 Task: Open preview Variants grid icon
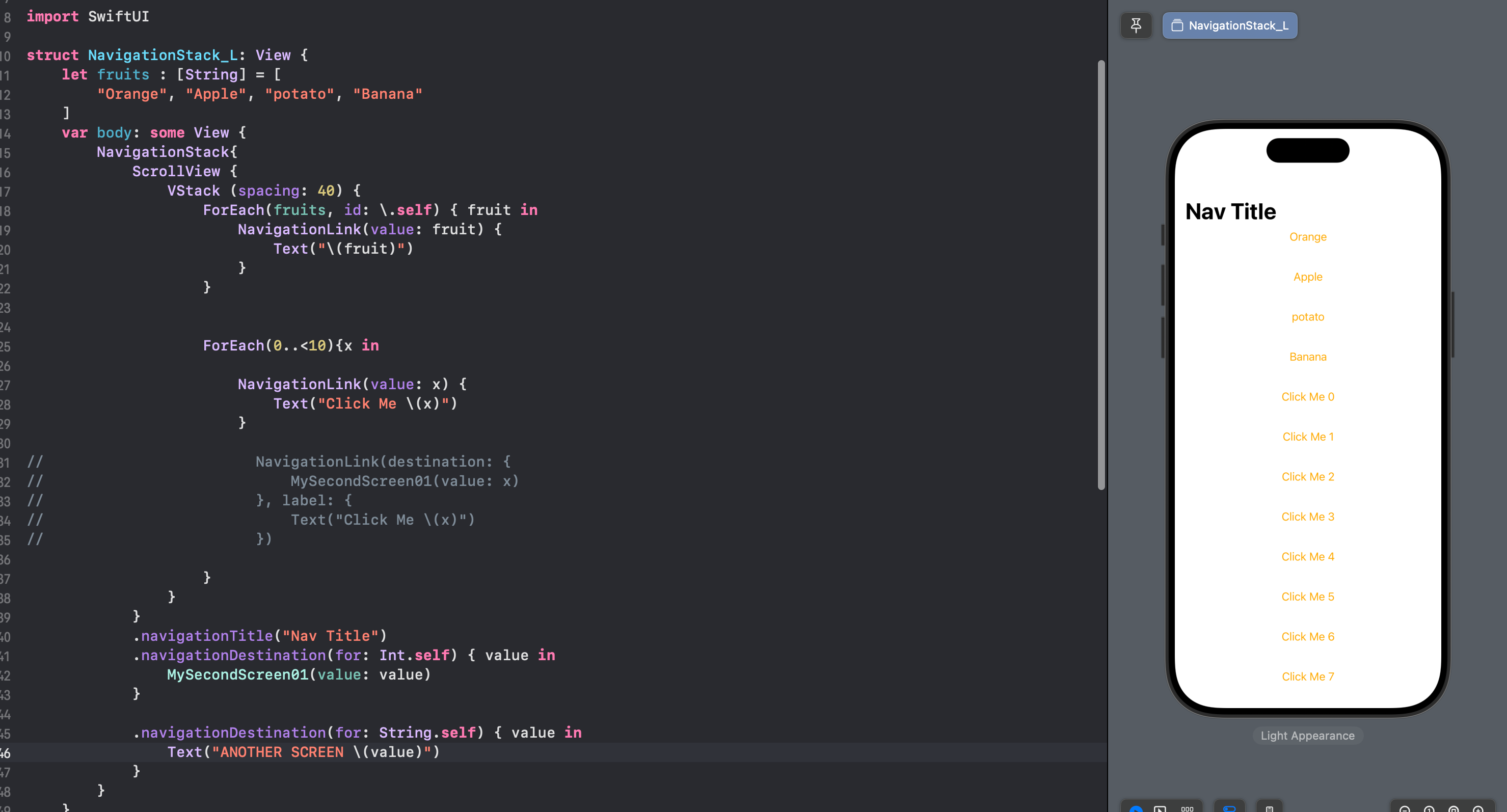click(x=1187, y=808)
